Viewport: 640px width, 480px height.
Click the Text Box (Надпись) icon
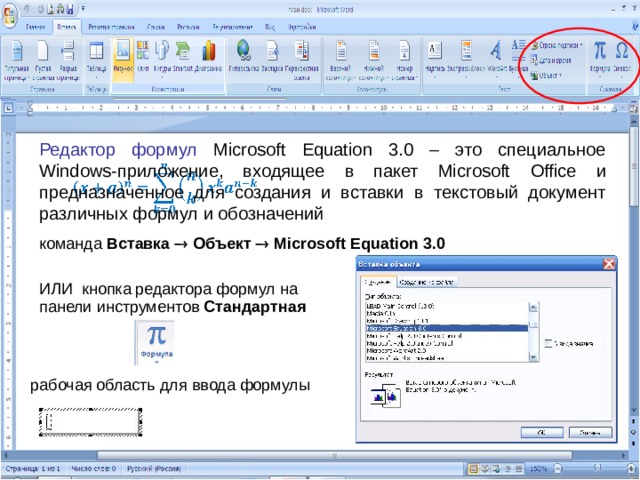[435, 58]
